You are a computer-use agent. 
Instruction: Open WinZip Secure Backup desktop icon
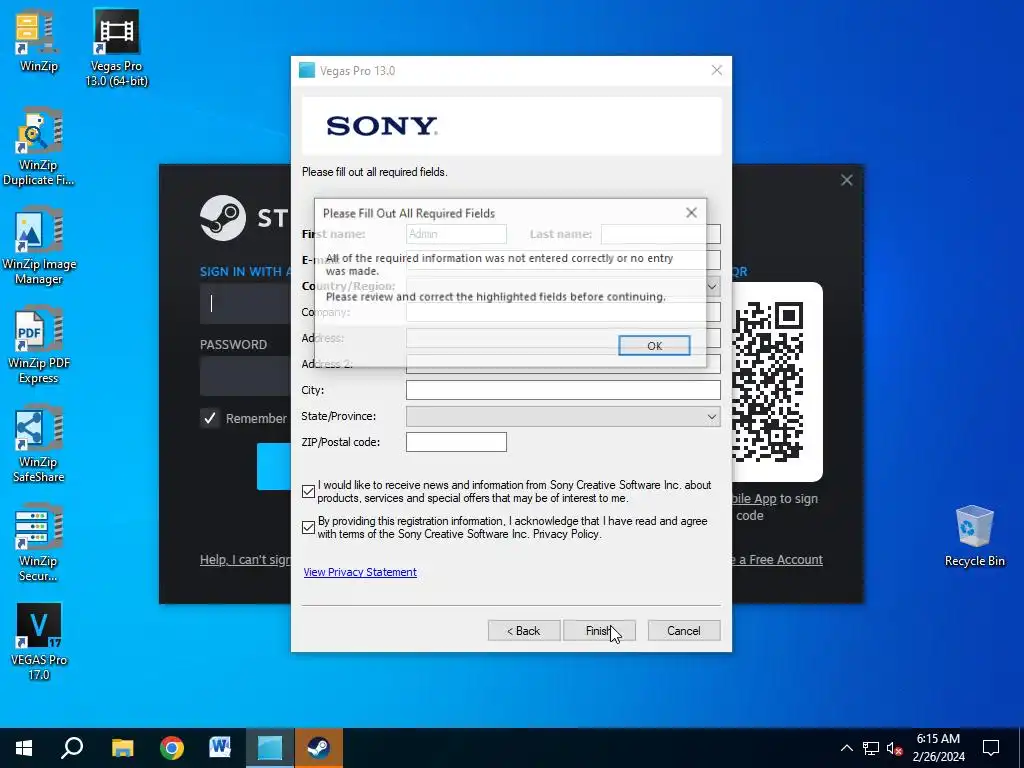pyautogui.click(x=38, y=544)
